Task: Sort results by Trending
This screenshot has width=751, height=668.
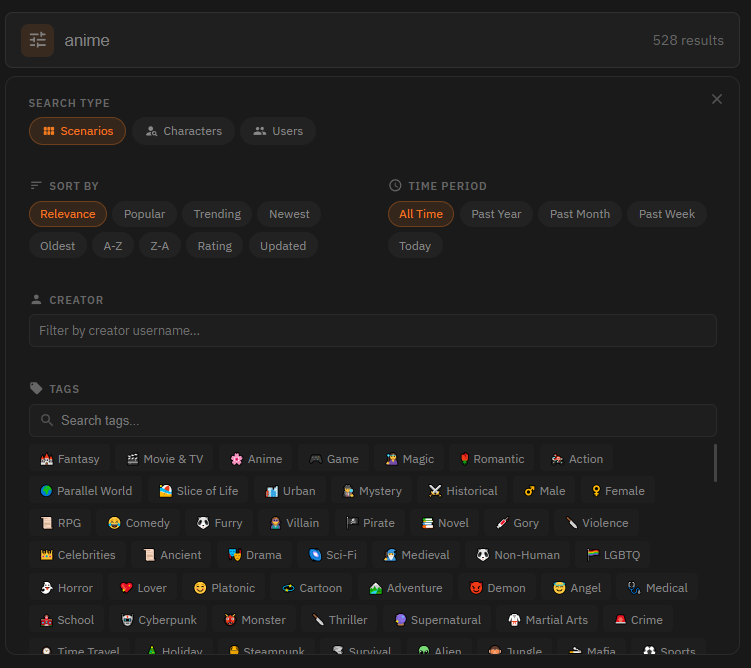Action: [x=216, y=214]
